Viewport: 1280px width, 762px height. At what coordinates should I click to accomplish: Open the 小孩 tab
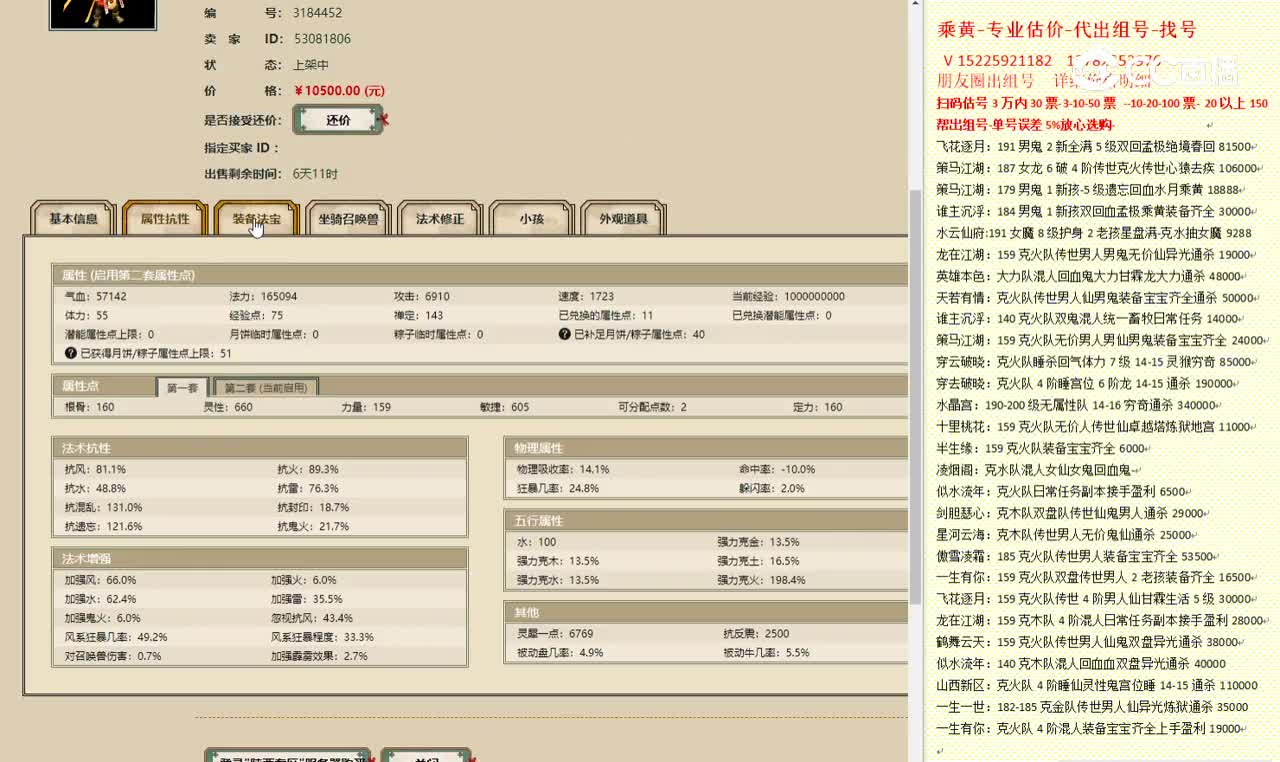(531, 219)
